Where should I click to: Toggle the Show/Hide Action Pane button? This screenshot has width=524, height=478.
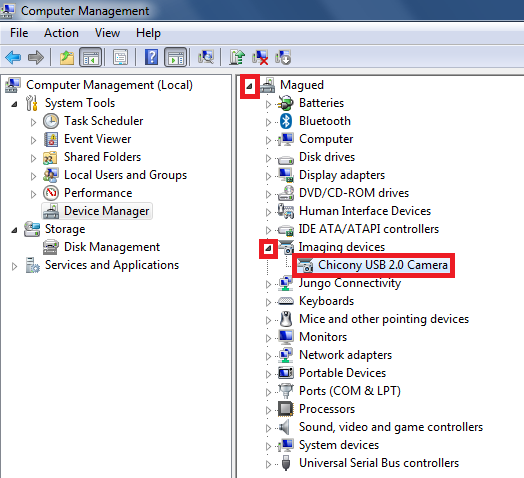176,57
